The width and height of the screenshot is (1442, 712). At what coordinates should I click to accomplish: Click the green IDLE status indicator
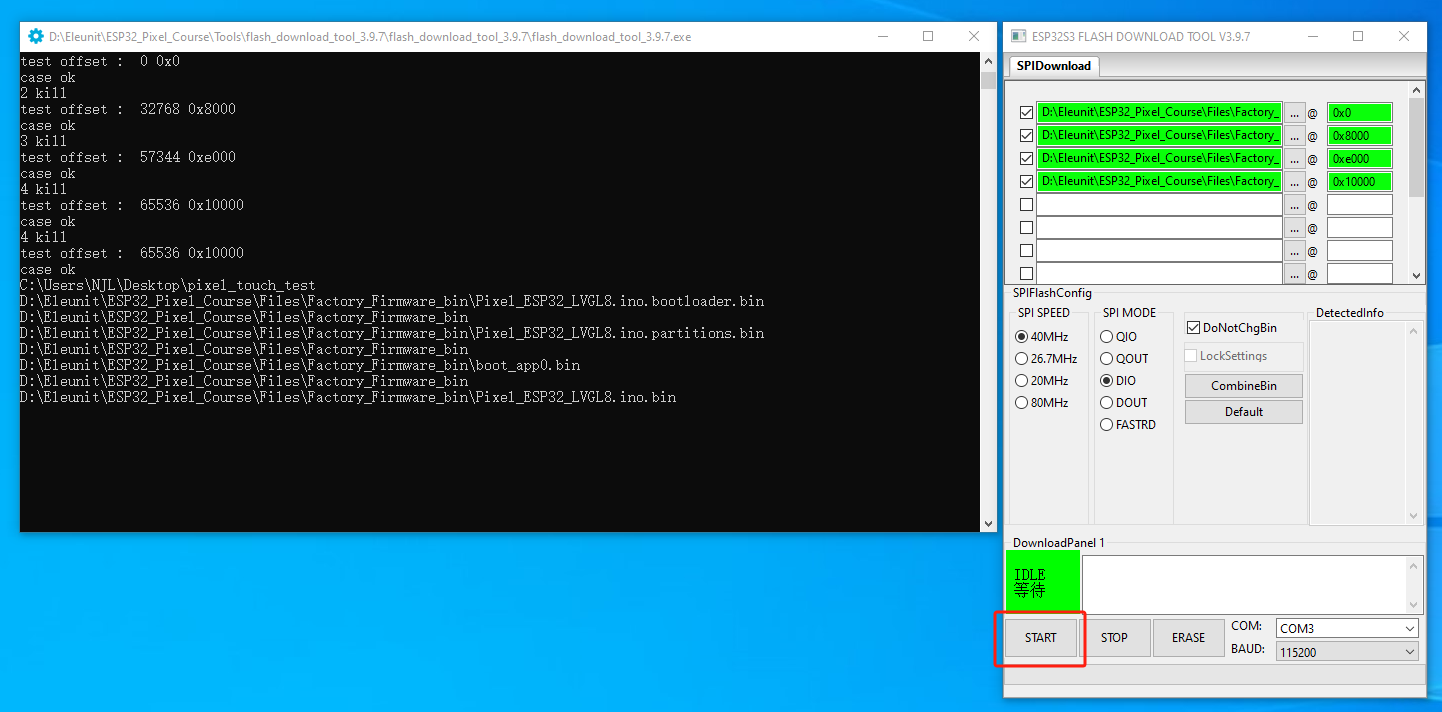[1042, 581]
